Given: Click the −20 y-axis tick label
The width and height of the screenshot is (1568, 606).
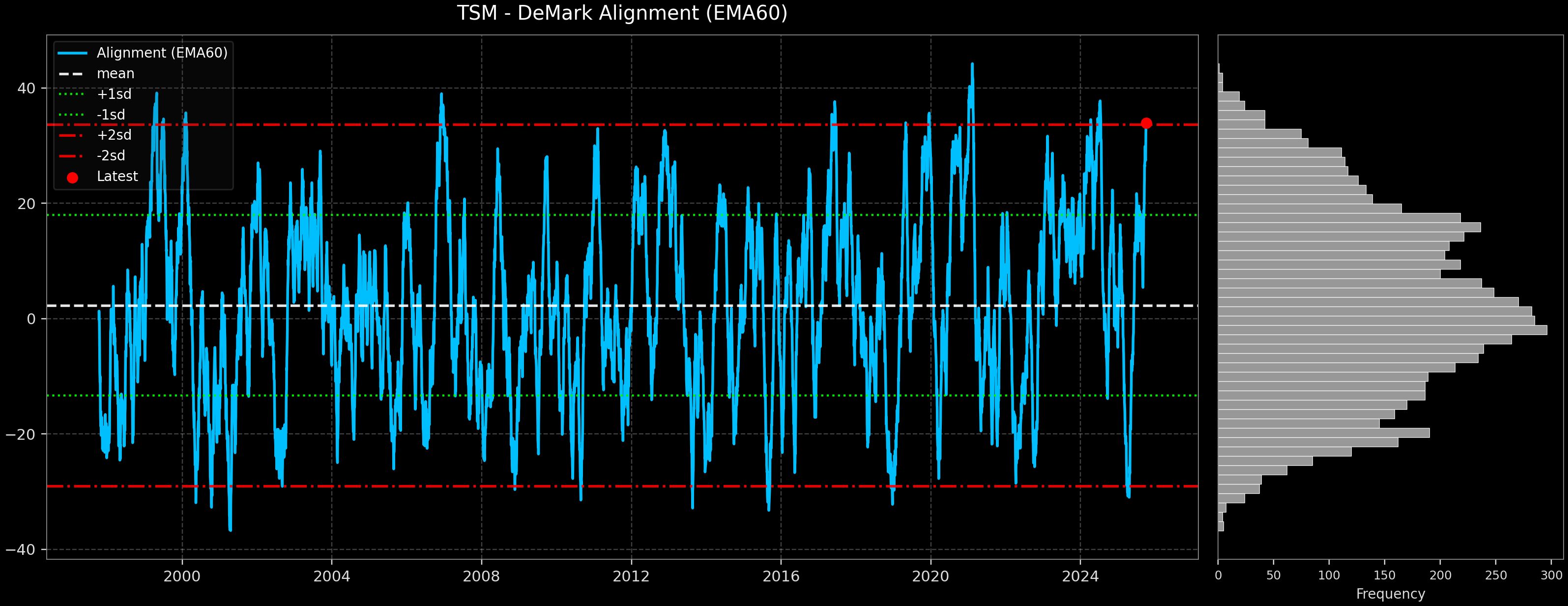Looking at the screenshot, I should [x=21, y=435].
